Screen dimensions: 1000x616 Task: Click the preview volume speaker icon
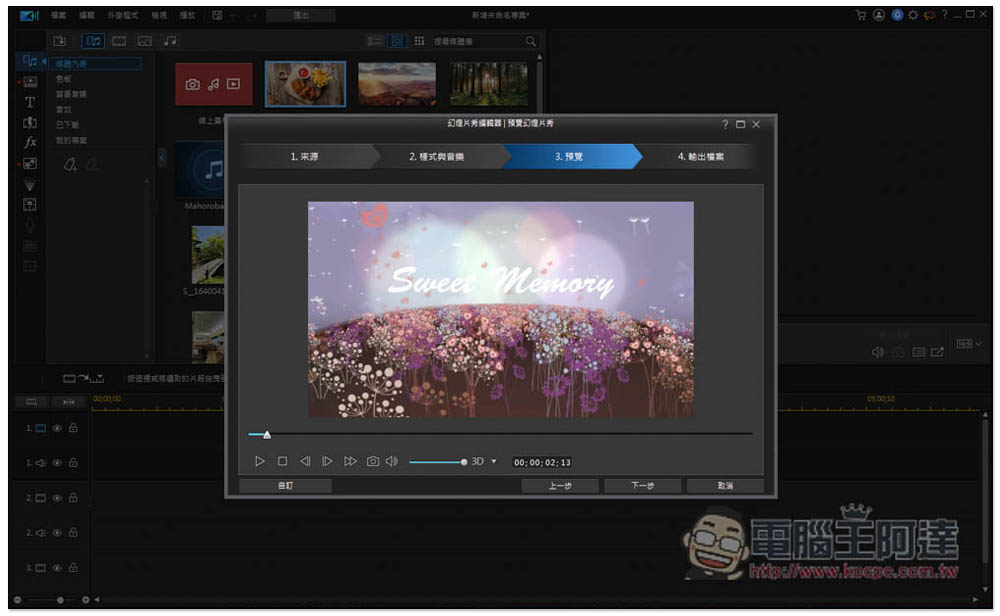pos(391,461)
